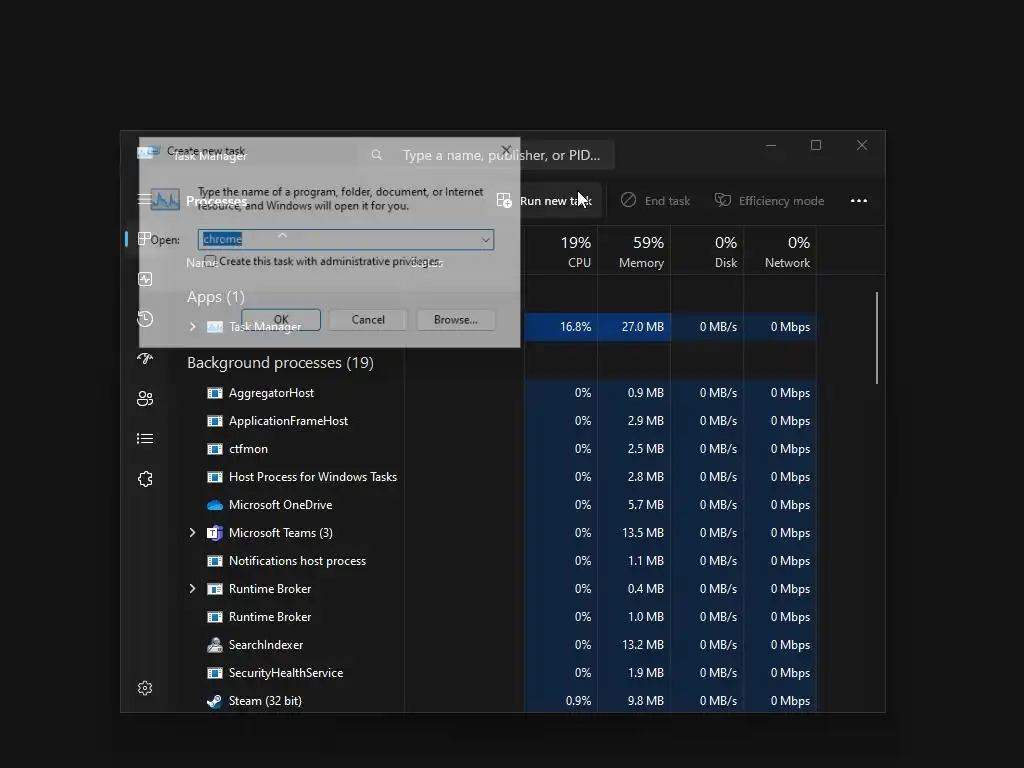Click the ApplicationFrameHost process icon
This screenshot has width=1024, height=768.
(214, 421)
